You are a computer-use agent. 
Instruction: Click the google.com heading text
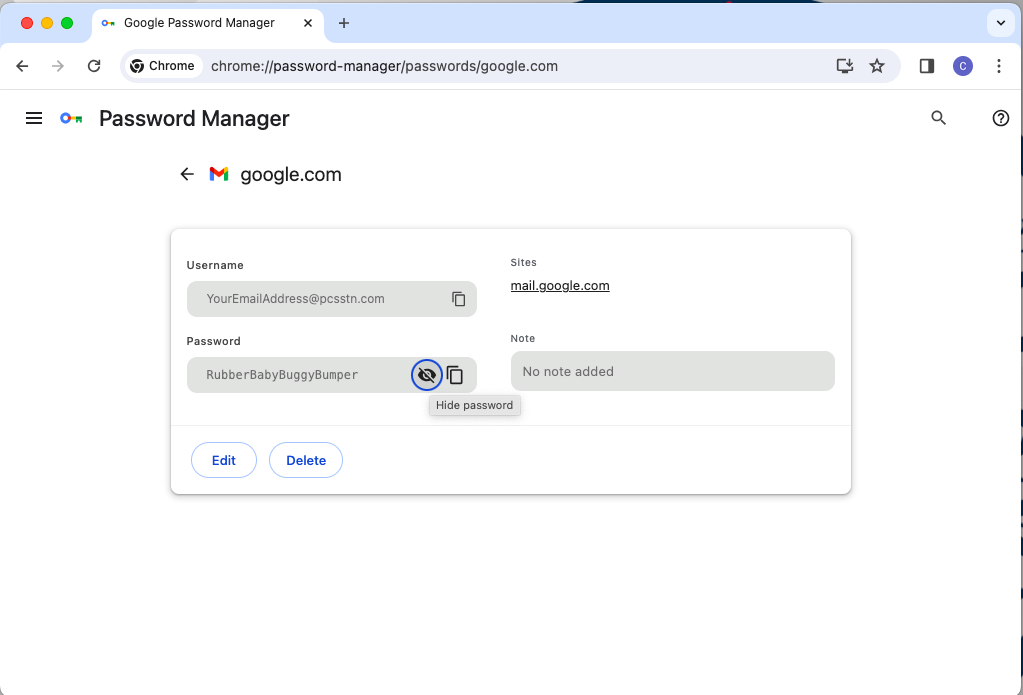(x=291, y=175)
